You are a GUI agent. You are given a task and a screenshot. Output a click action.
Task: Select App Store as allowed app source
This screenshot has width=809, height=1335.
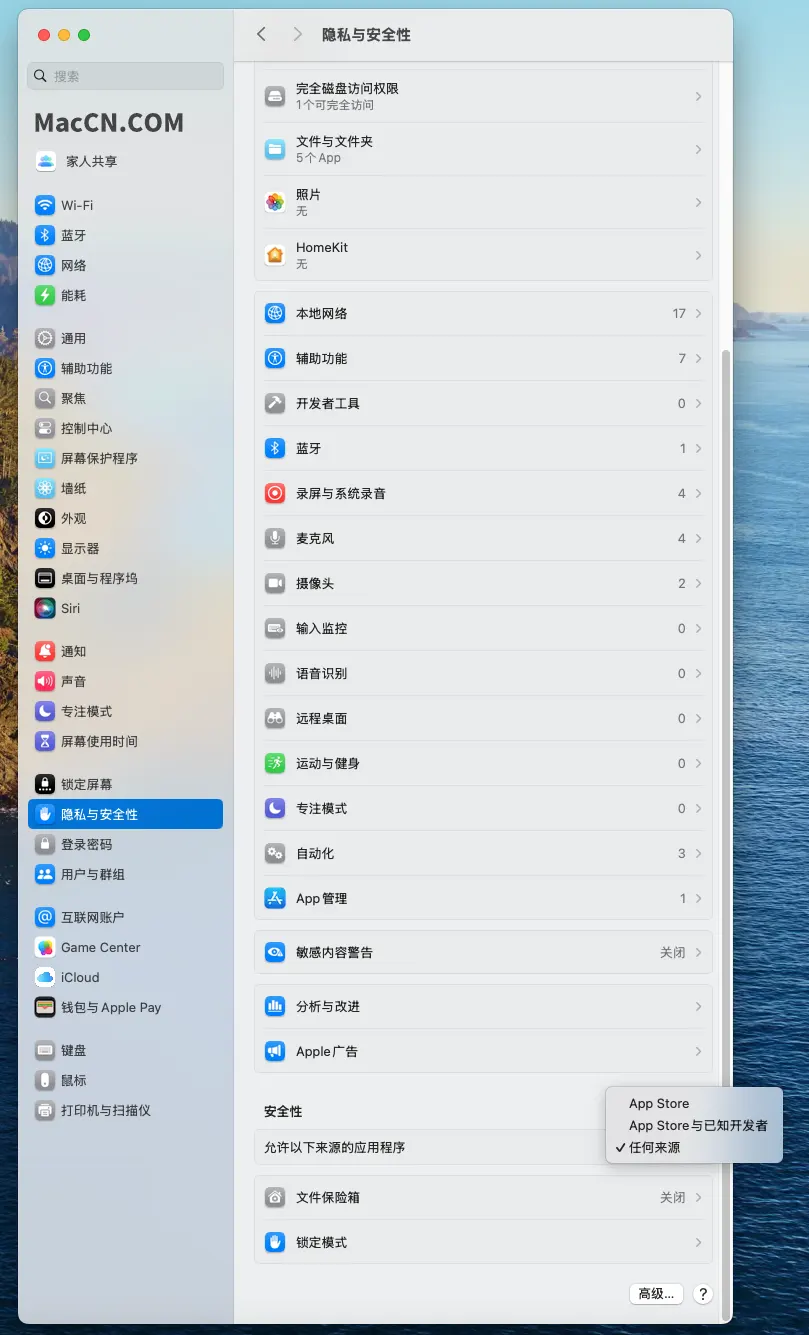659,1103
